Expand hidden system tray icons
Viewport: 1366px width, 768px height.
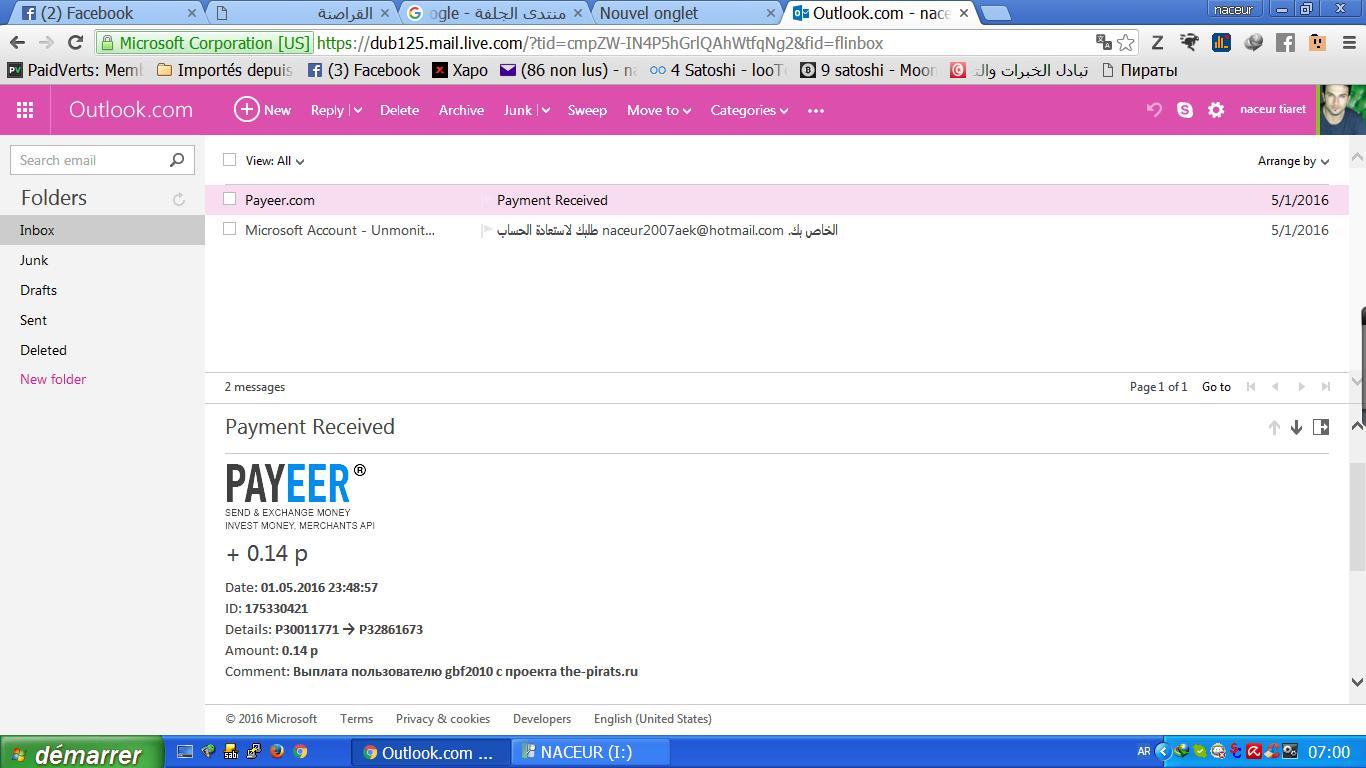click(x=1162, y=752)
